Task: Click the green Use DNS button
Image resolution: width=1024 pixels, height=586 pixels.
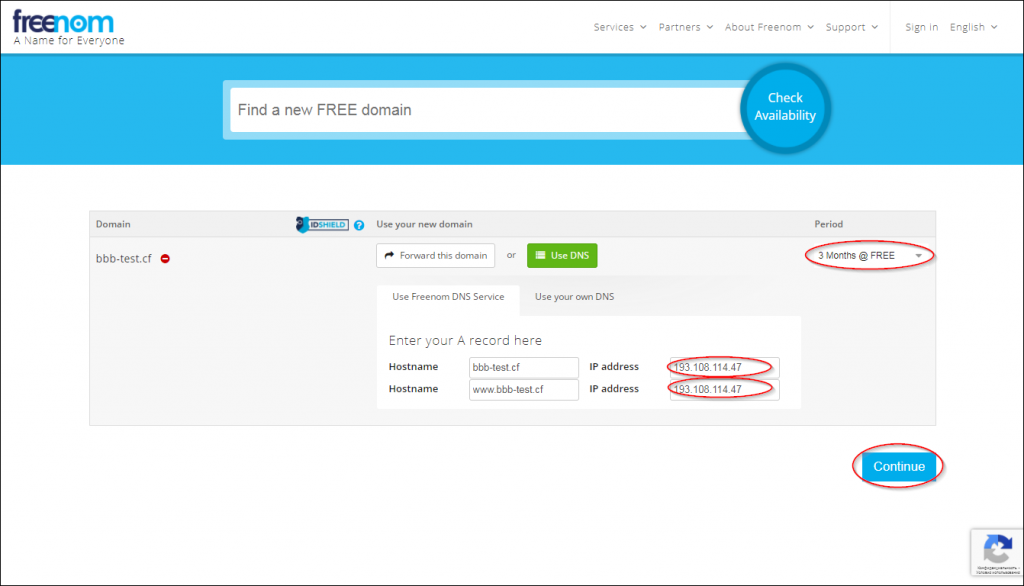Action: click(x=562, y=255)
